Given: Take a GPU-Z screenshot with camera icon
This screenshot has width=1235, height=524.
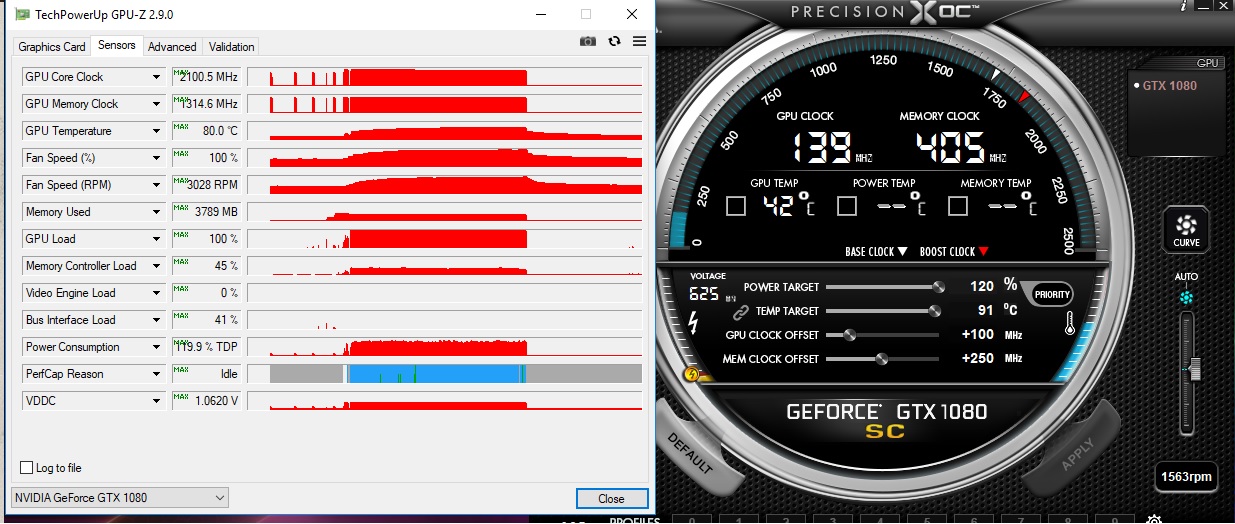Looking at the screenshot, I should point(588,41).
